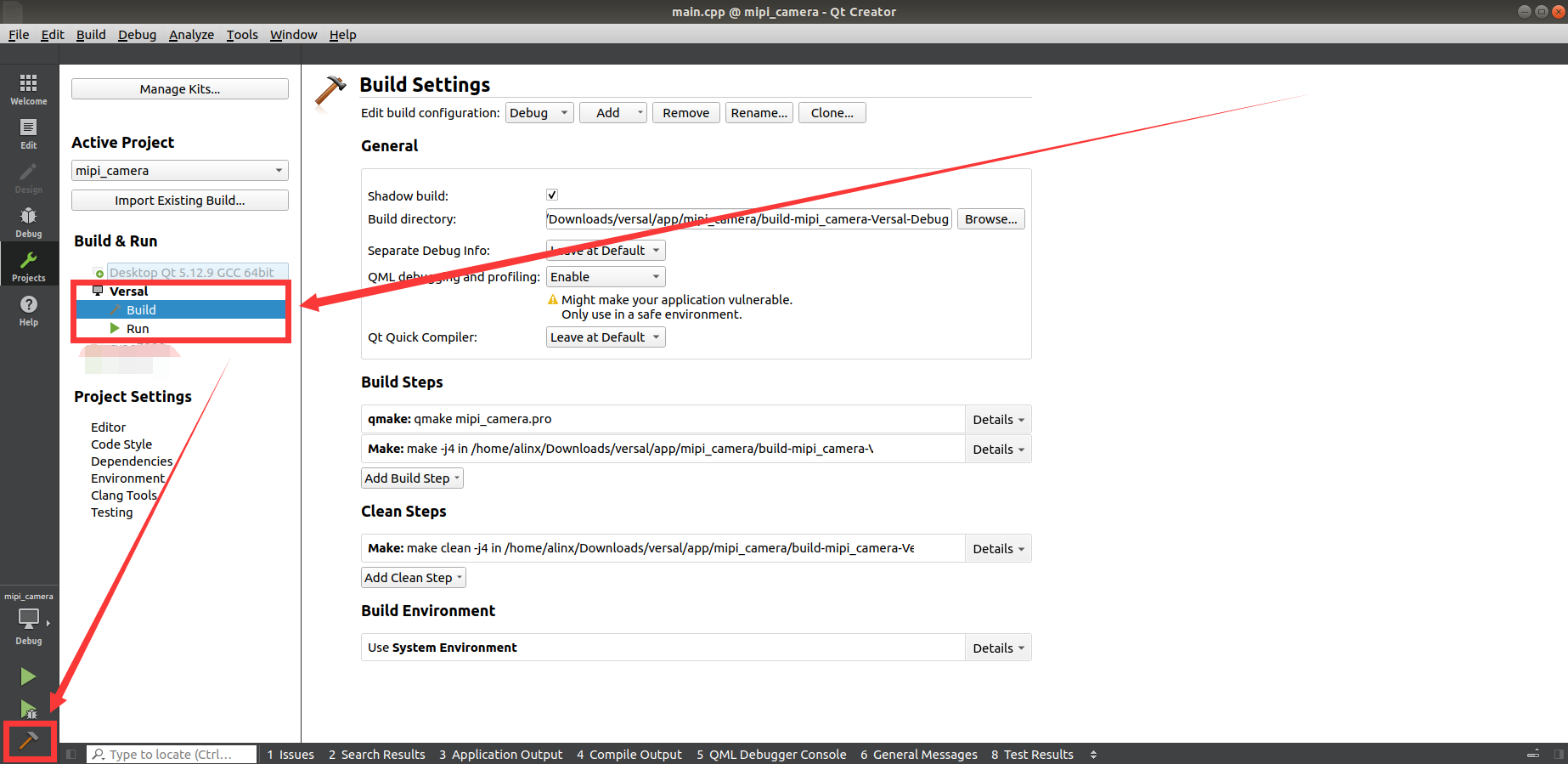Image resolution: width=1568 pixels, height=764 pixels.
Task: Click the green Run button
Action: [28, 676]
